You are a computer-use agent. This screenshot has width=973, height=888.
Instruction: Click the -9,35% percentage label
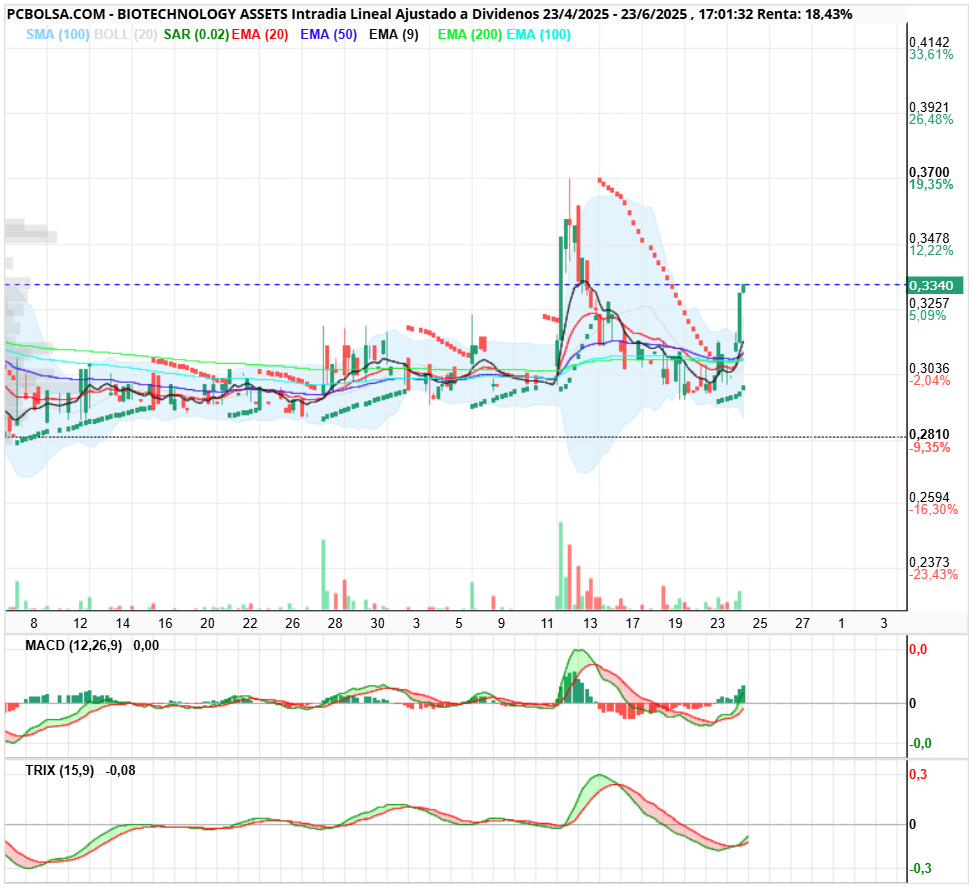pyautogui.click(x=930, y=447)
